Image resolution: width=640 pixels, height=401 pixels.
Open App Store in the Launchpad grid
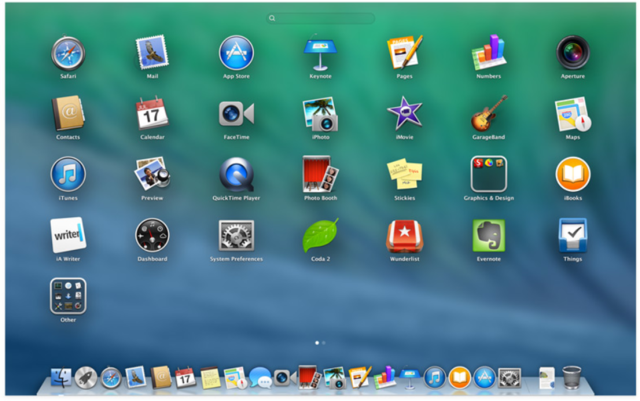[236, 53]
